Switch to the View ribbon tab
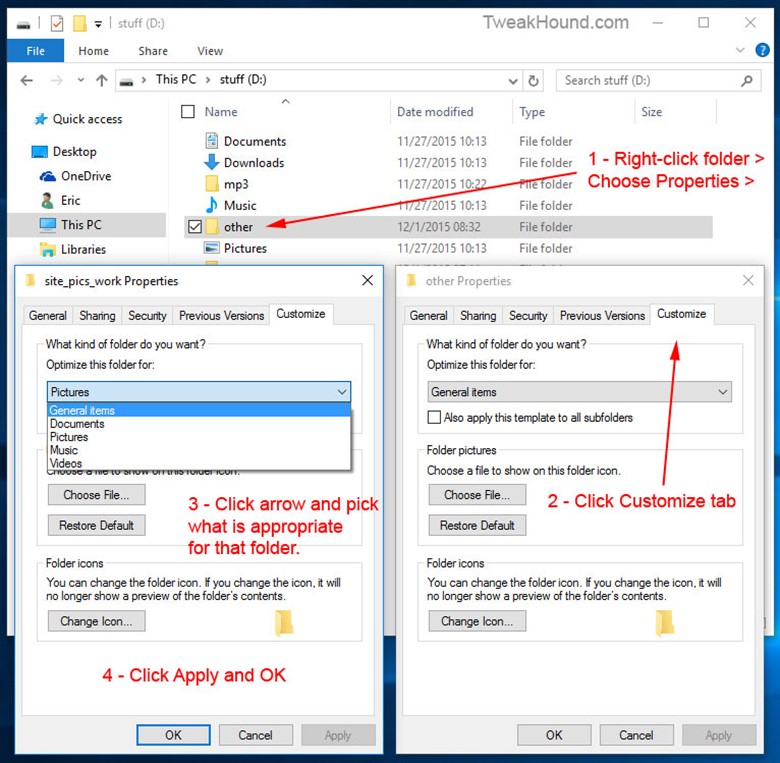 coord(210,51)
